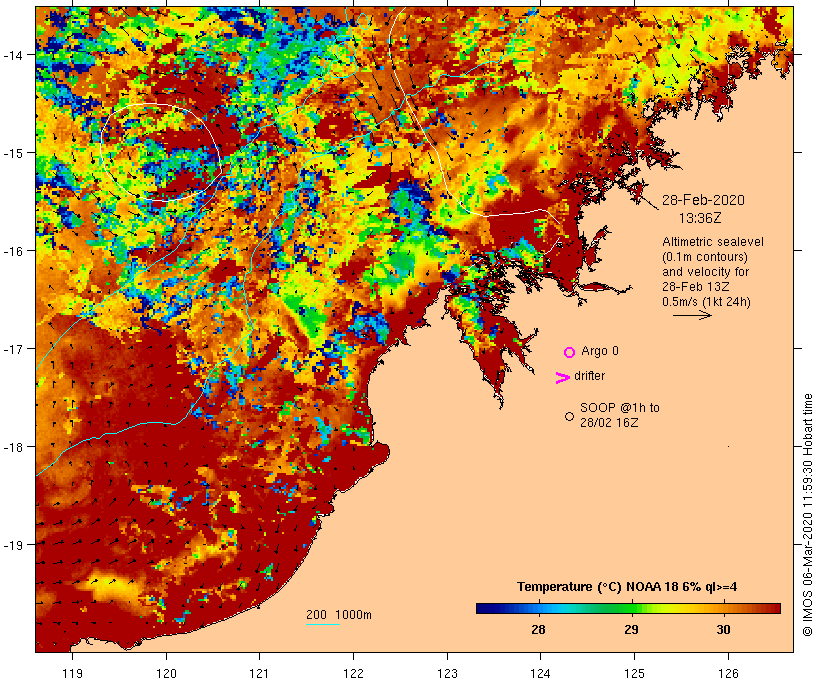820x680 pixels.
Task: Click the '0.5m/s (1kt 24h)' text
Action: [x=707, y=302]
